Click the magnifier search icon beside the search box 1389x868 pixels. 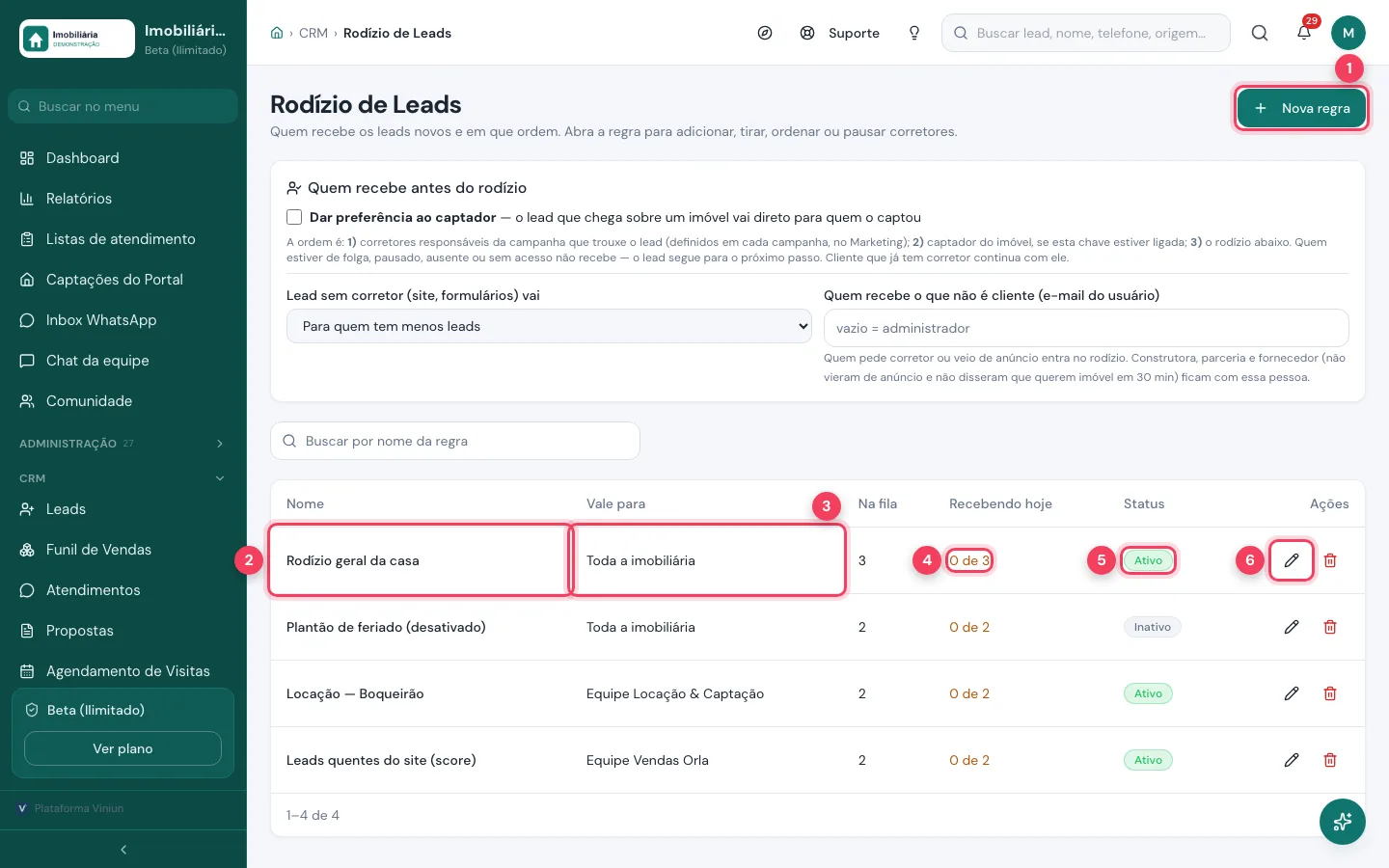tap(1260, 33)
